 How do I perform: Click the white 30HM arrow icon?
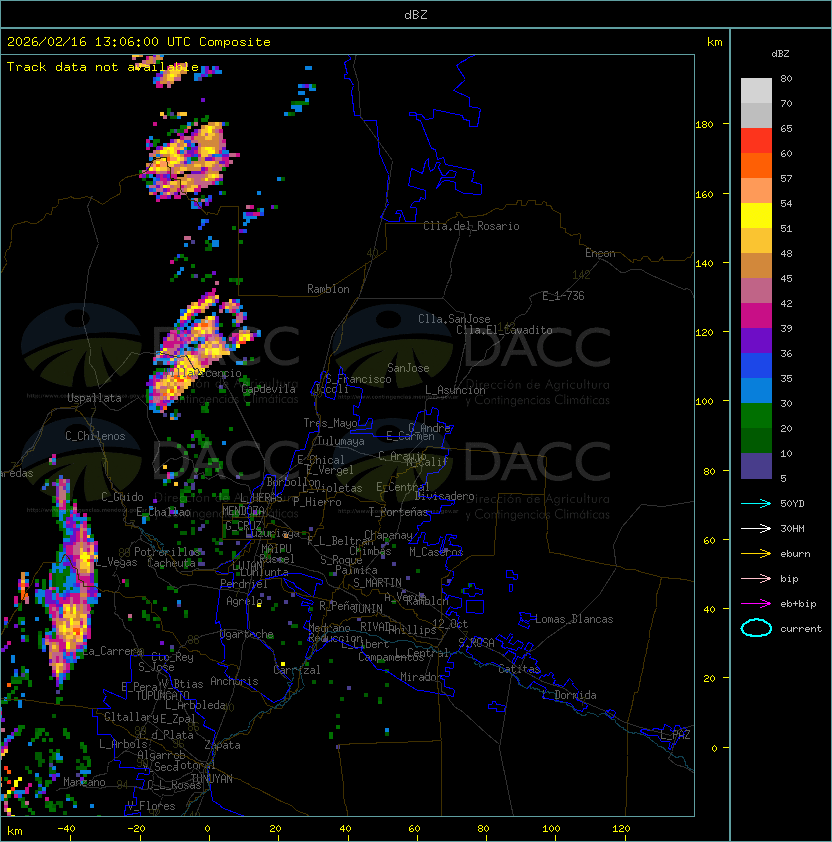click(756, 528)
